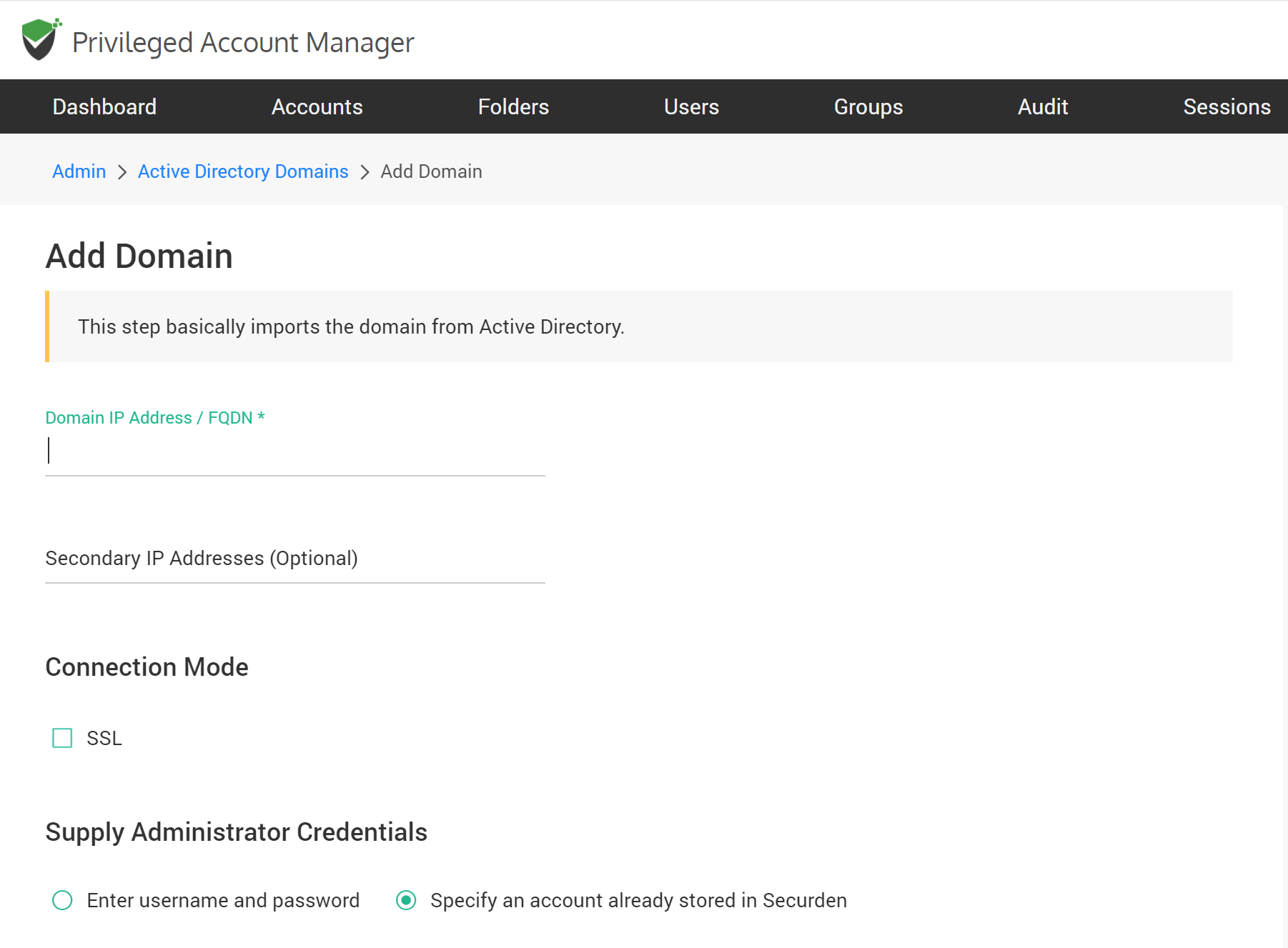Click the Add Domain breadcrumb text
1288x948 pixels.
click(431, 172)
